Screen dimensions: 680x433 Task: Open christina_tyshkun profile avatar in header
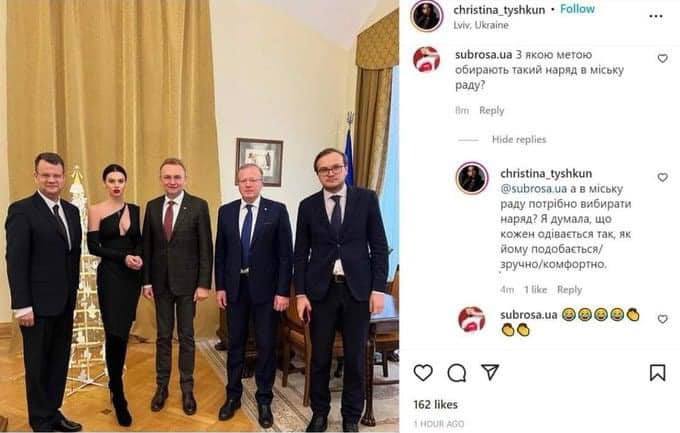(x=427, y=16)
